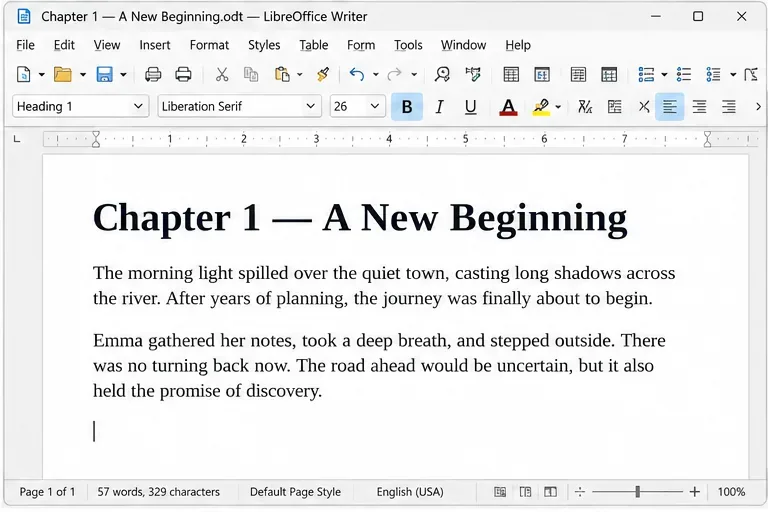Click the printer icon beside the Cut scissors

(x=183, y=74)
